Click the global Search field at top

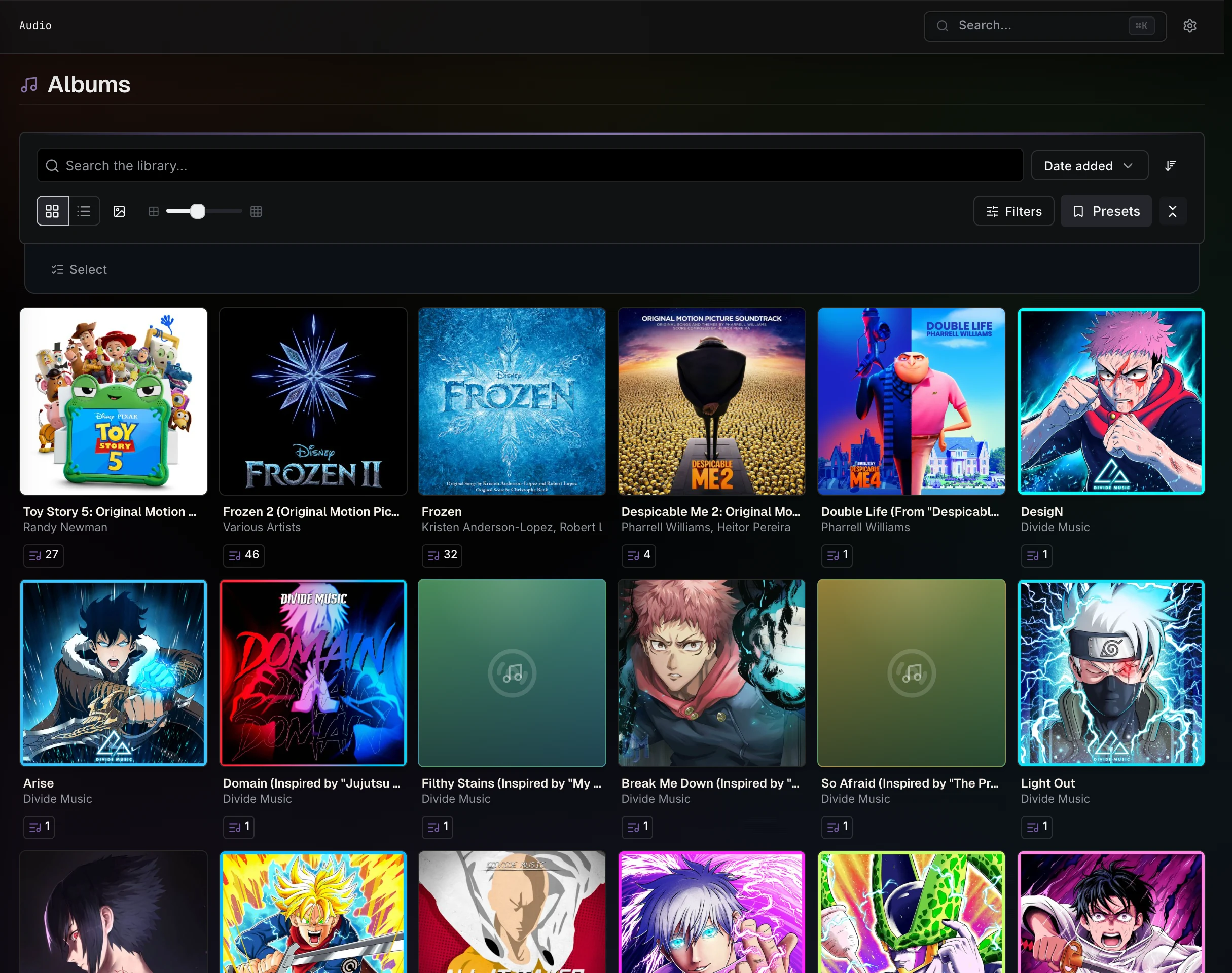point(1044,26)
